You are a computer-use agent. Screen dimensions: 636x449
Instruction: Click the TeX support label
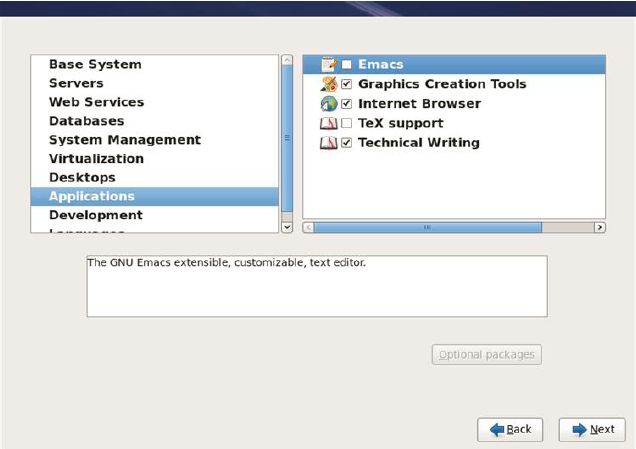401,123
